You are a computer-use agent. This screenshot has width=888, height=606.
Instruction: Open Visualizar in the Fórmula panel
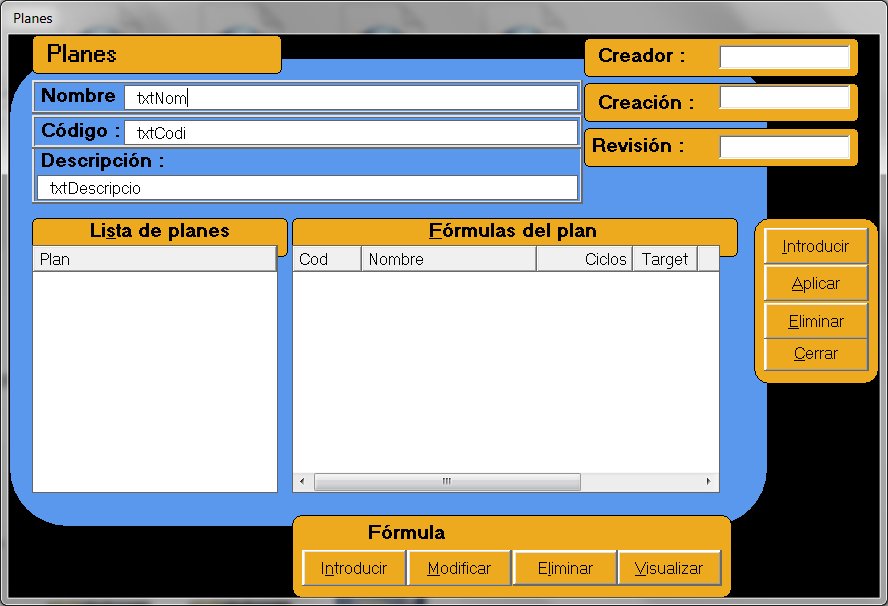click(669, 569)
